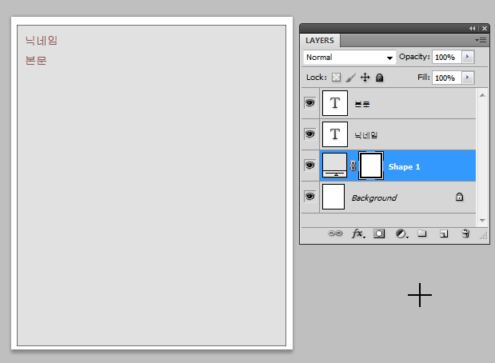Click the 본문 text on canvas
The height and width of the screenshot is (363, 495).
pos(36,61)
